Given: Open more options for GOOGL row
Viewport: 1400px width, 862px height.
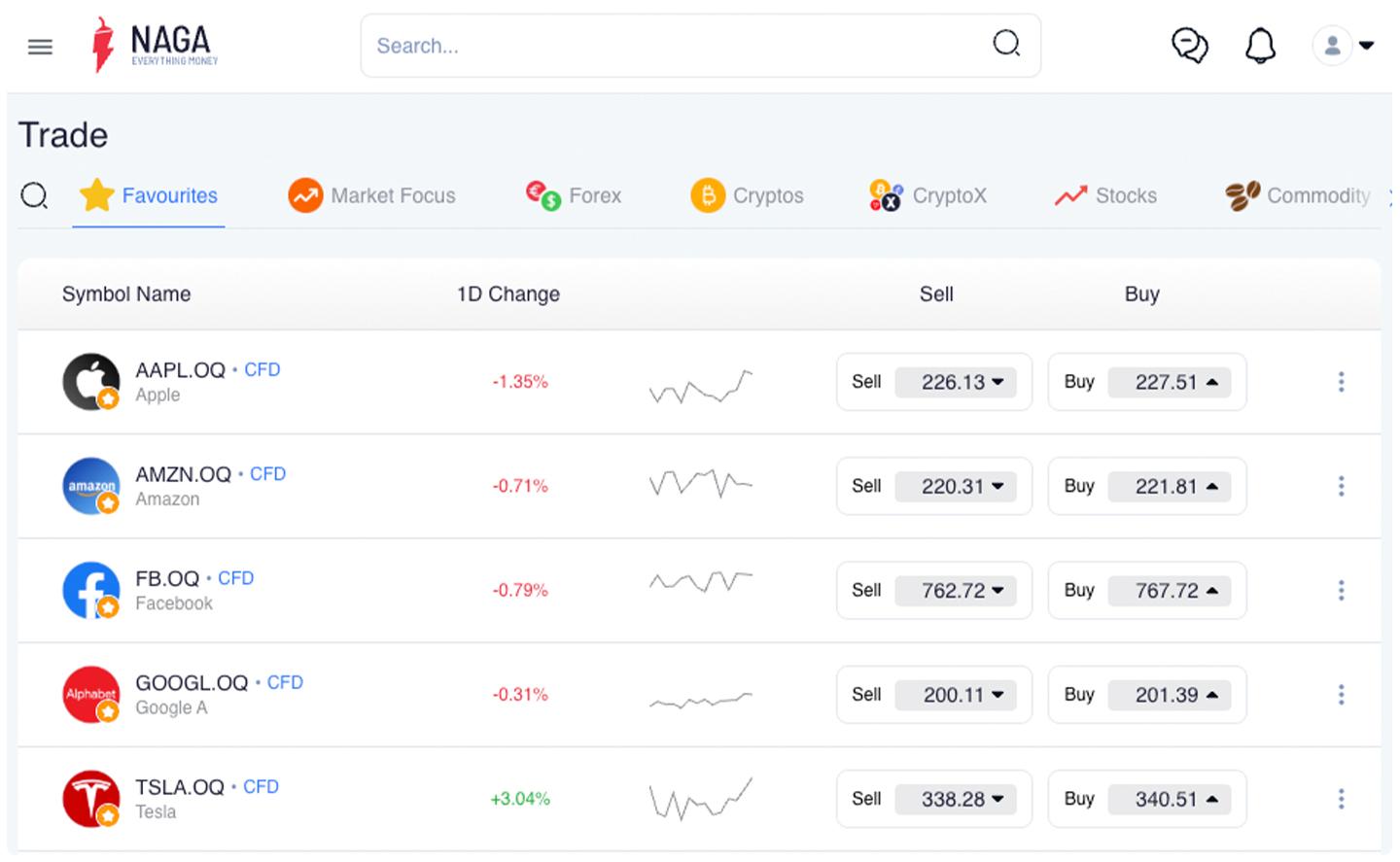Looking at the screenshot, I should pyautogui.click(x=1341, y=695).
